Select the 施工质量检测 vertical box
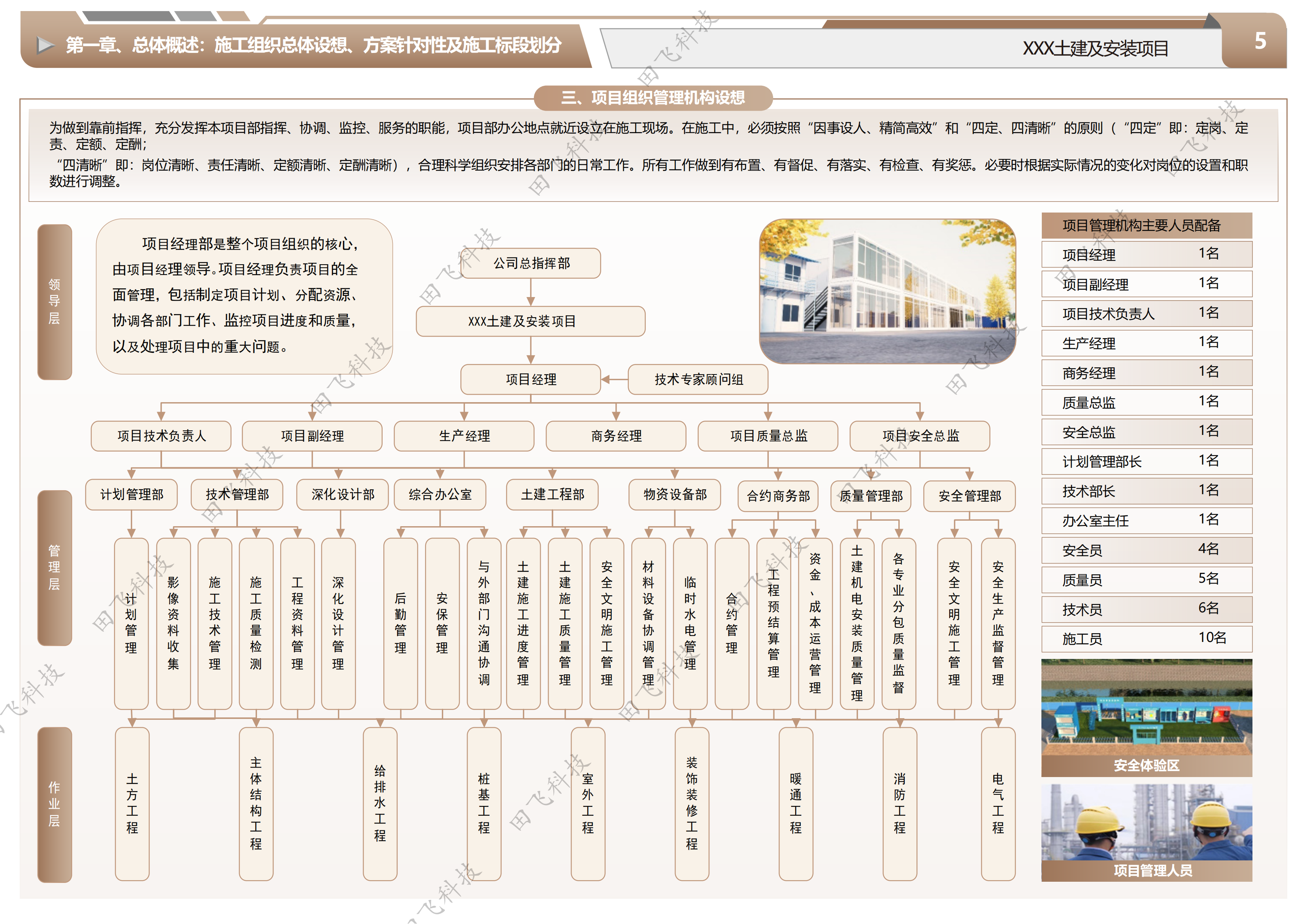1307x924 pixels. (256, 624)
